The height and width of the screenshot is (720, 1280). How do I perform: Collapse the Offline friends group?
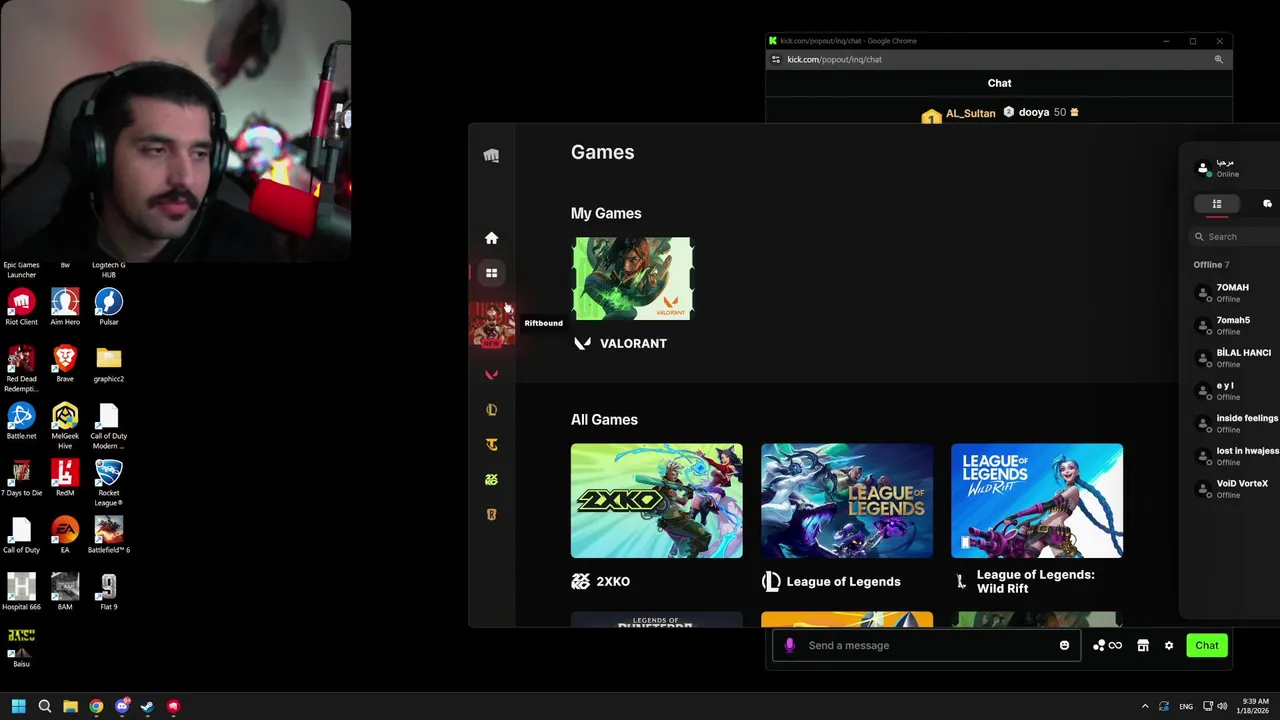pyautogui.click(x=1211, y=265)
